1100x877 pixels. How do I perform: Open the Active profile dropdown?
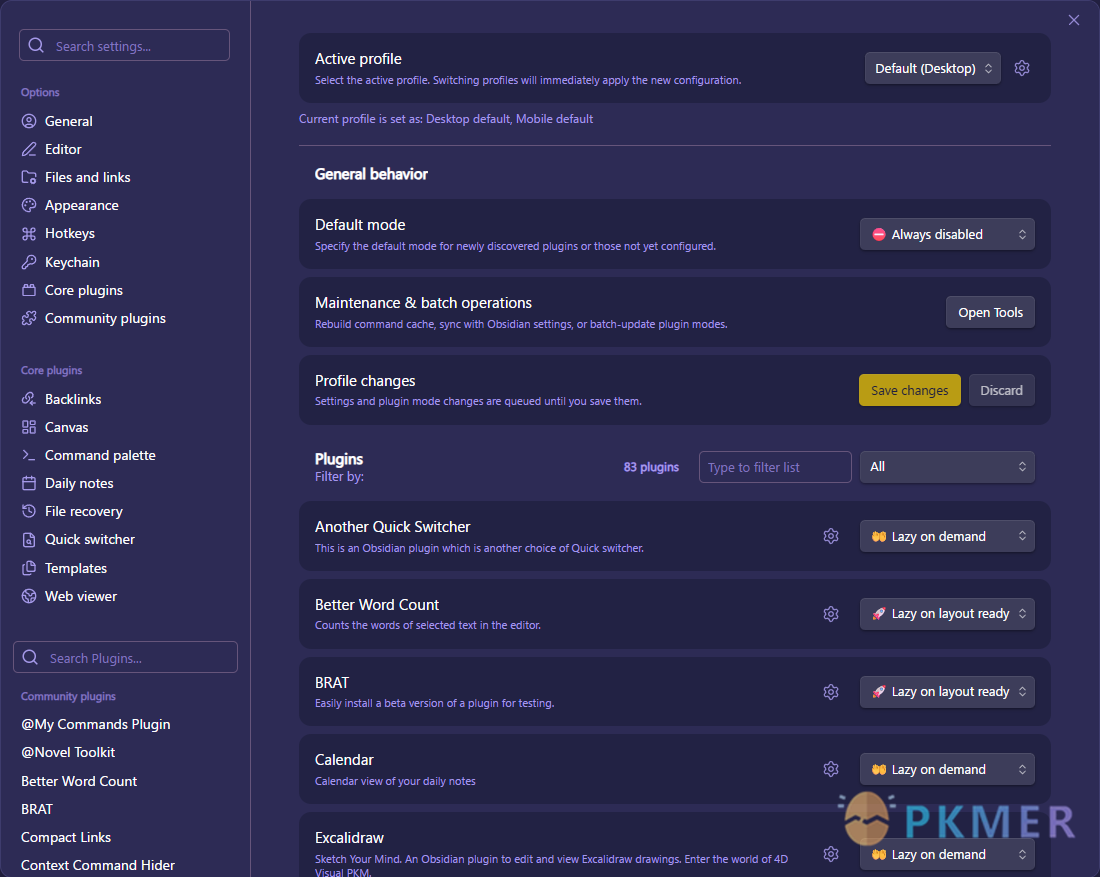932,68
